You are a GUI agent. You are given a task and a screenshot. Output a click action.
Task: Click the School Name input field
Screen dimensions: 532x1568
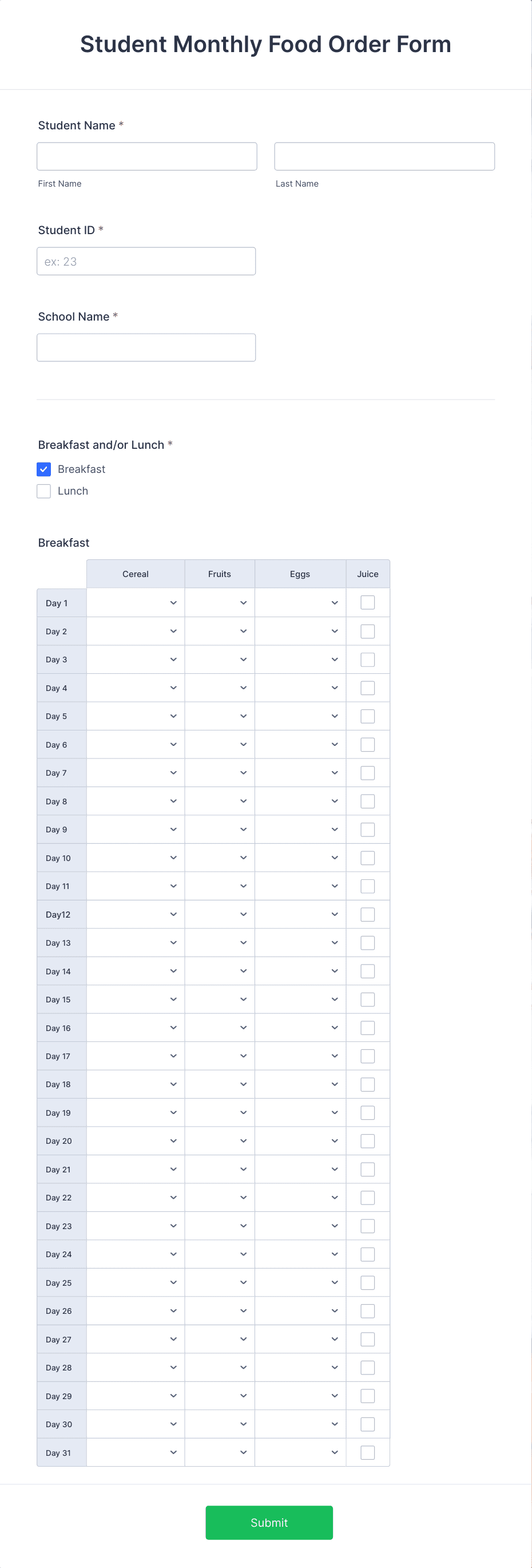pos(146,347)
